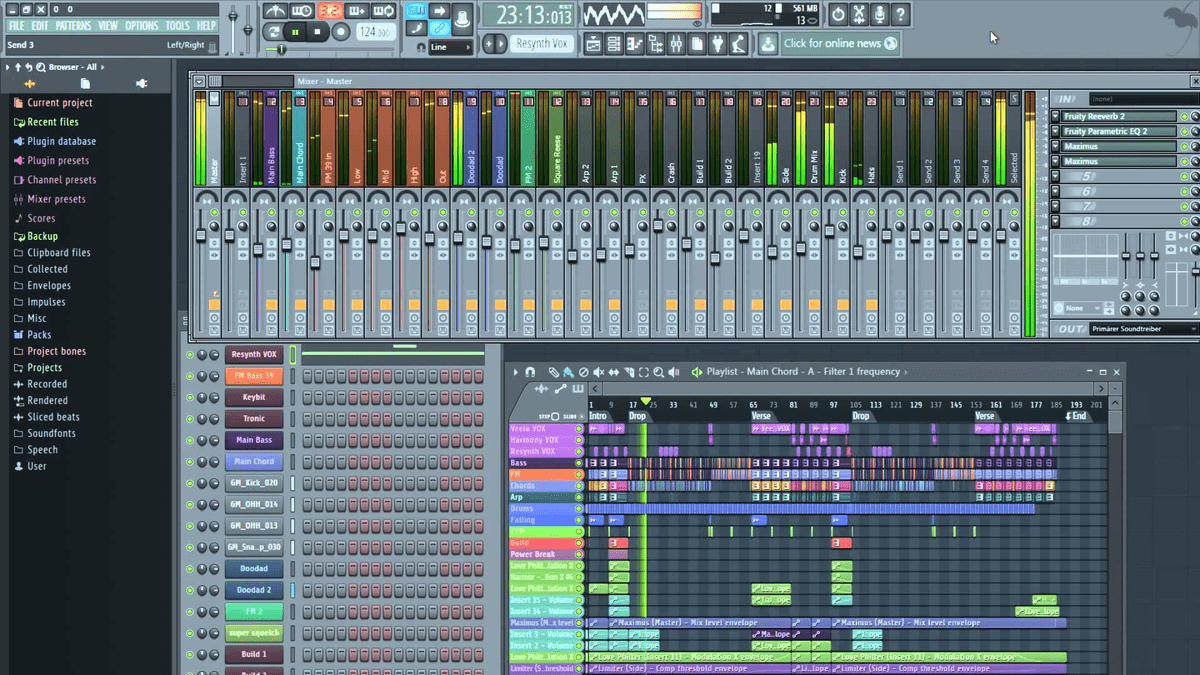
Task: Click the online news button
Action: click(x=830, y=44)
